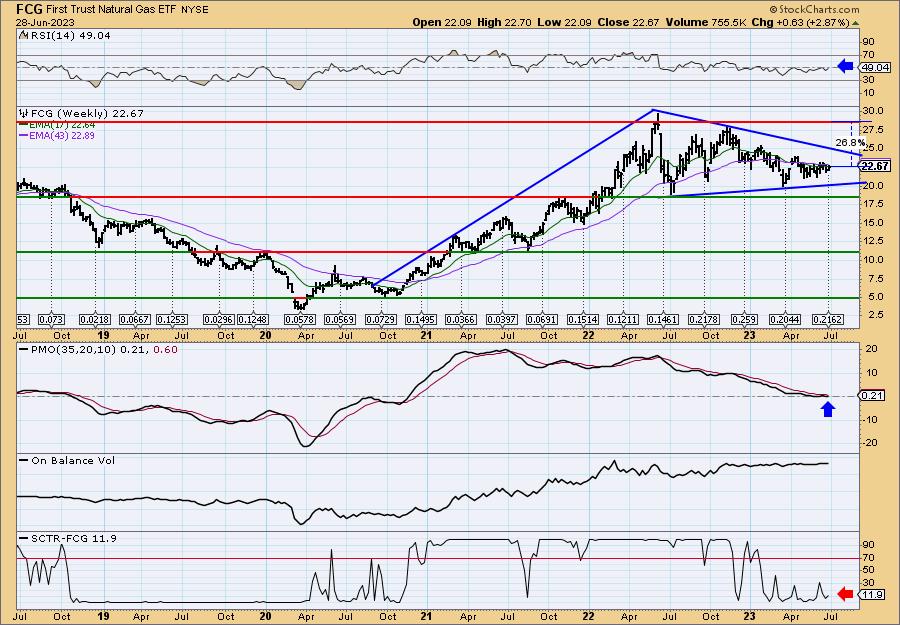Click the High 22.70 value
This screenshot has width=900, height=625.
[x=505, y=22]
